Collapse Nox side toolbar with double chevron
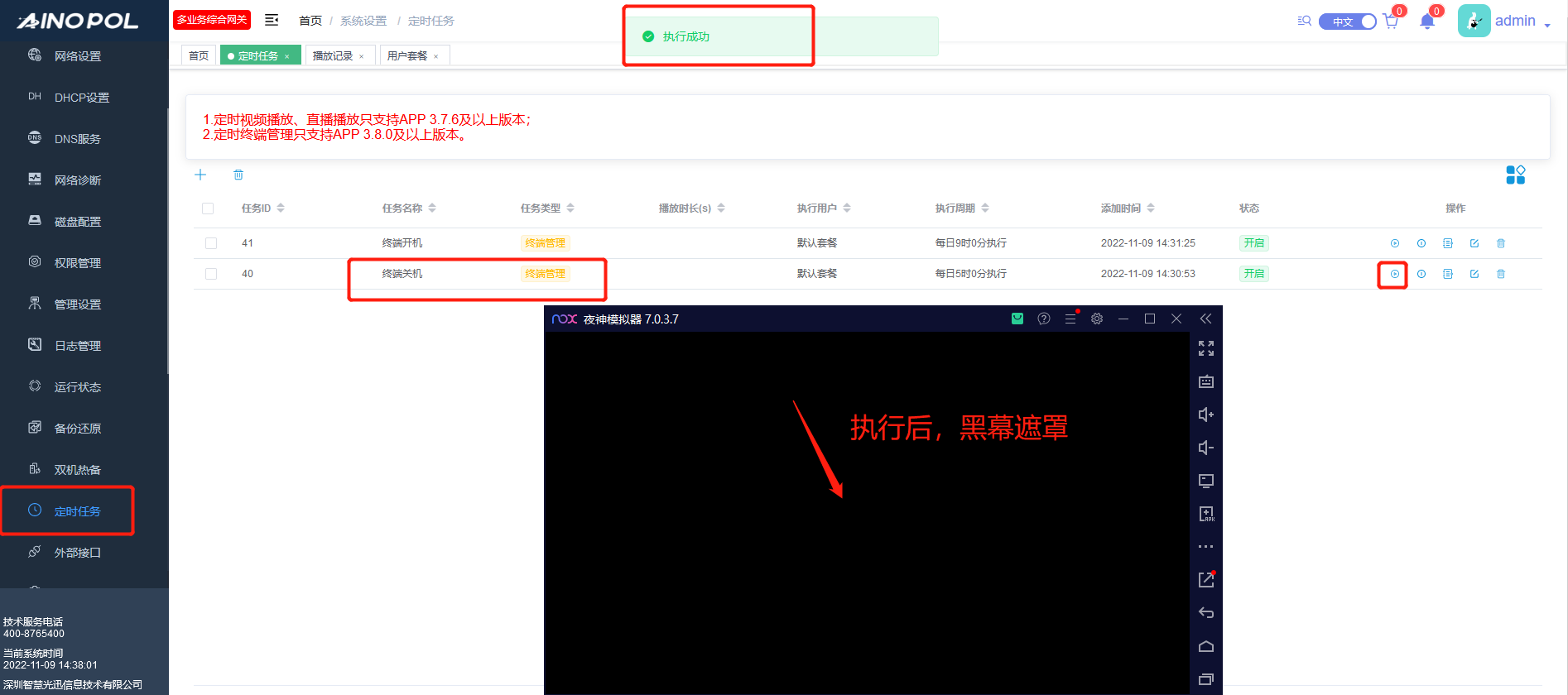Image resolution: width=1568 pixels, height=695 pixels. [x=1205, y=319]
